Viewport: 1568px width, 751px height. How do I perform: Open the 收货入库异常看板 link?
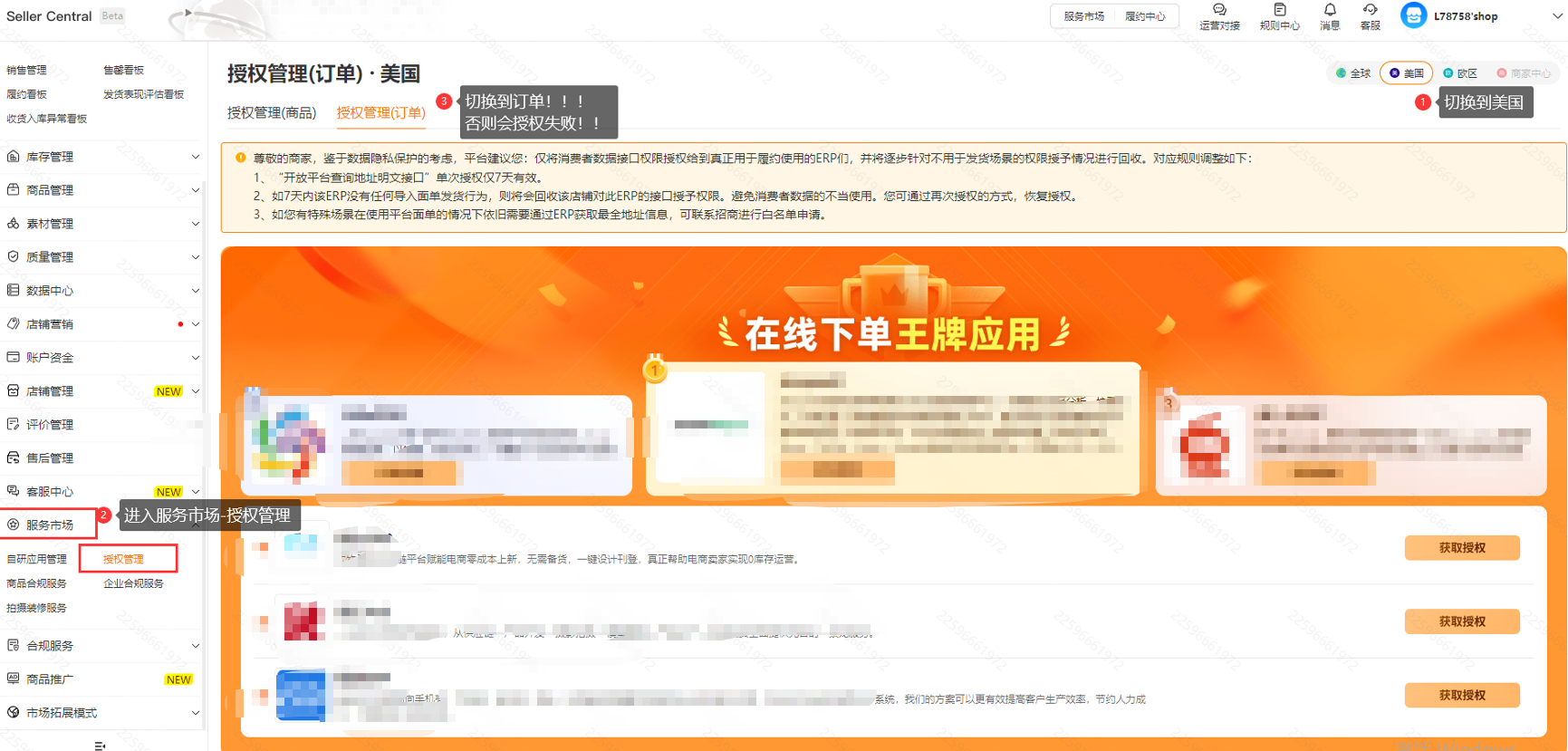[46, 119]
